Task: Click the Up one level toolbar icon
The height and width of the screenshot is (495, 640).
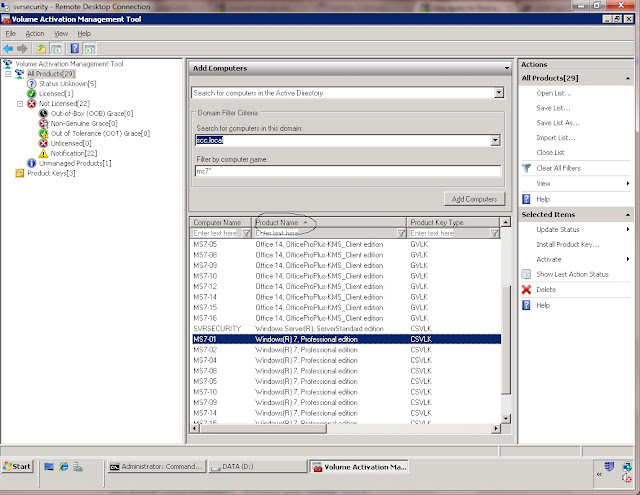Action: pyautogui.click(x=41, y=49)
